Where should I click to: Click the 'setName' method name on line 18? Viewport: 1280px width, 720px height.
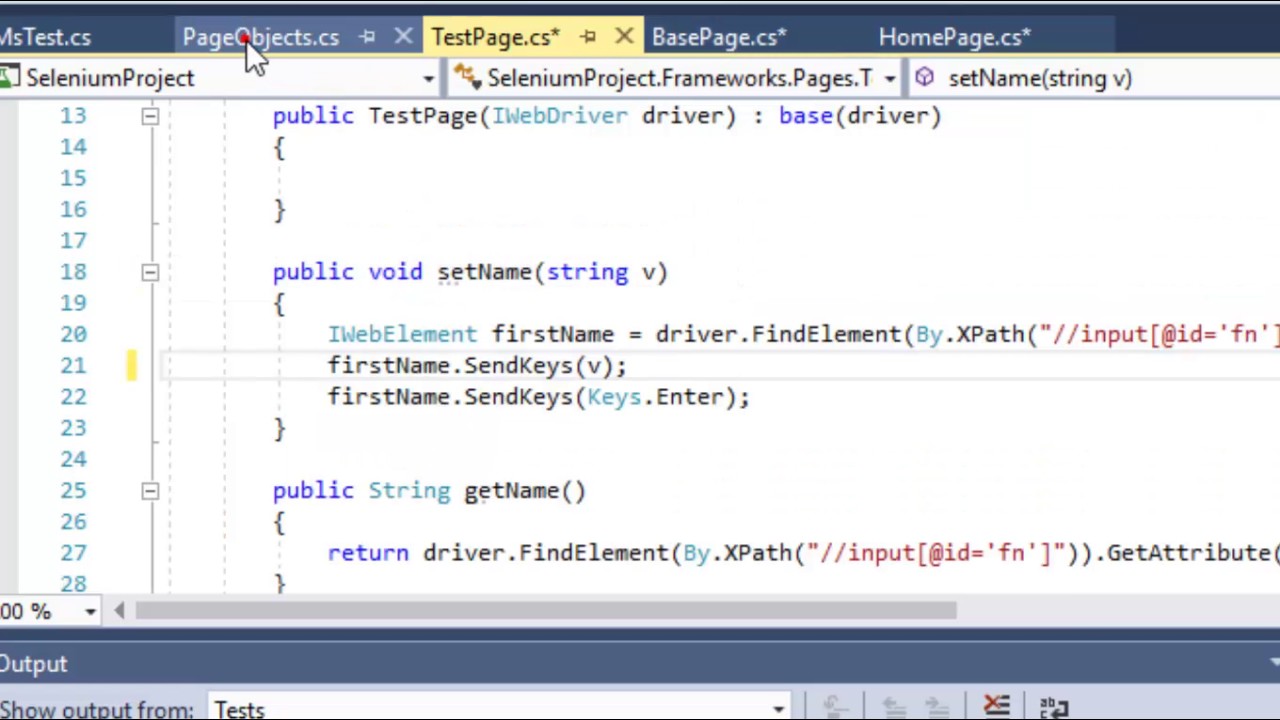(x=484, y=272)
